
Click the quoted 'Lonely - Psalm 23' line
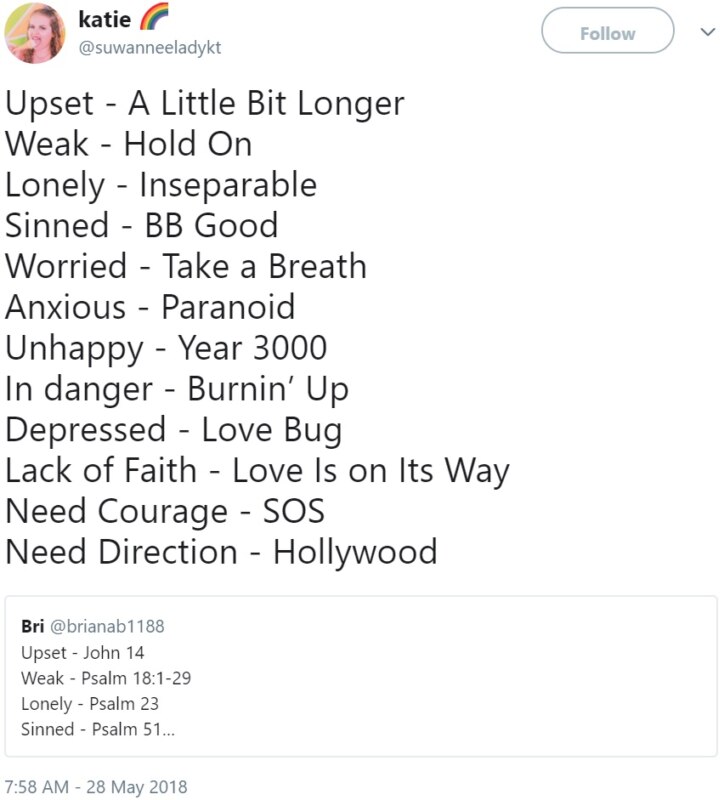[x=90, y=704]
